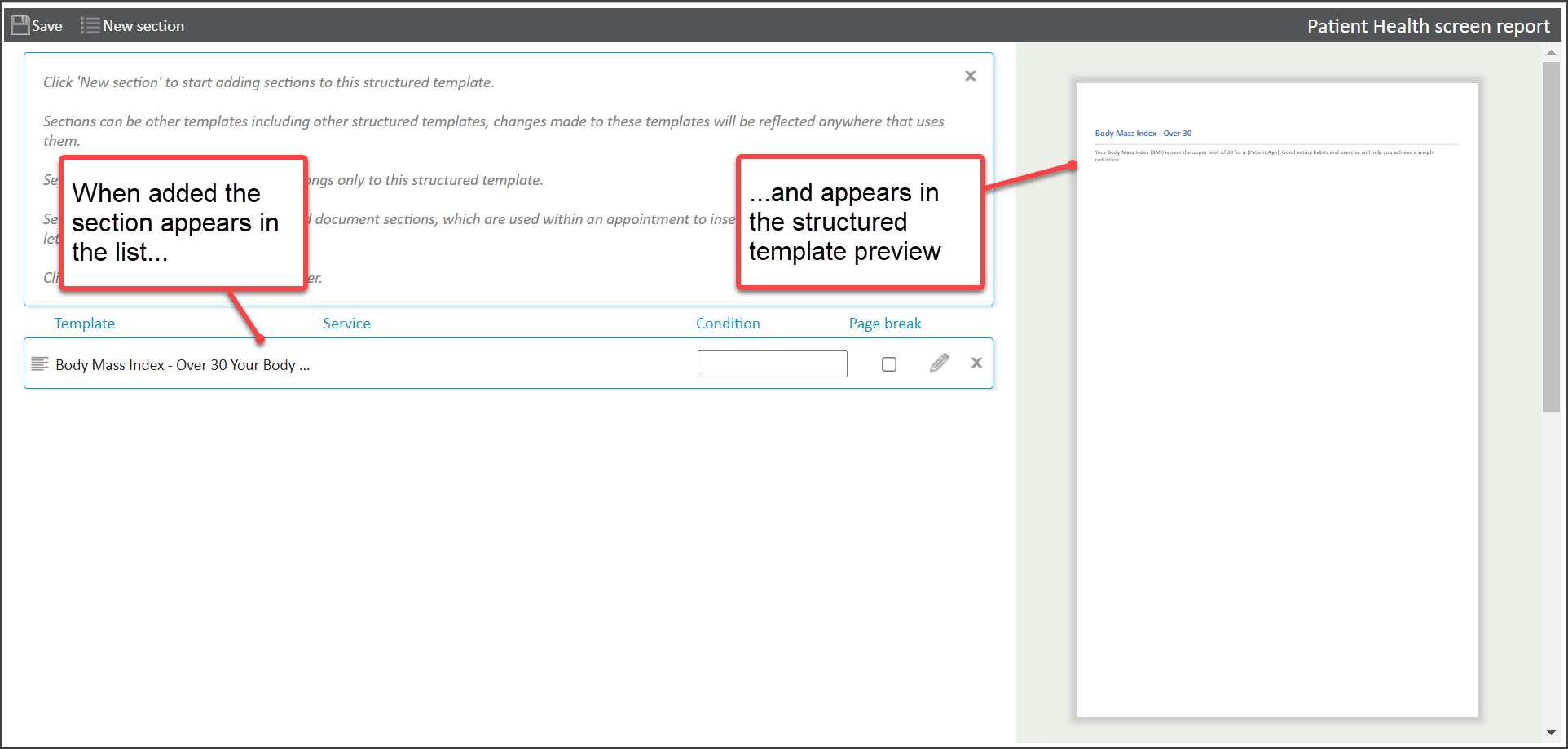Click the 'appears in the structured template preview' callout

[861, 222]
